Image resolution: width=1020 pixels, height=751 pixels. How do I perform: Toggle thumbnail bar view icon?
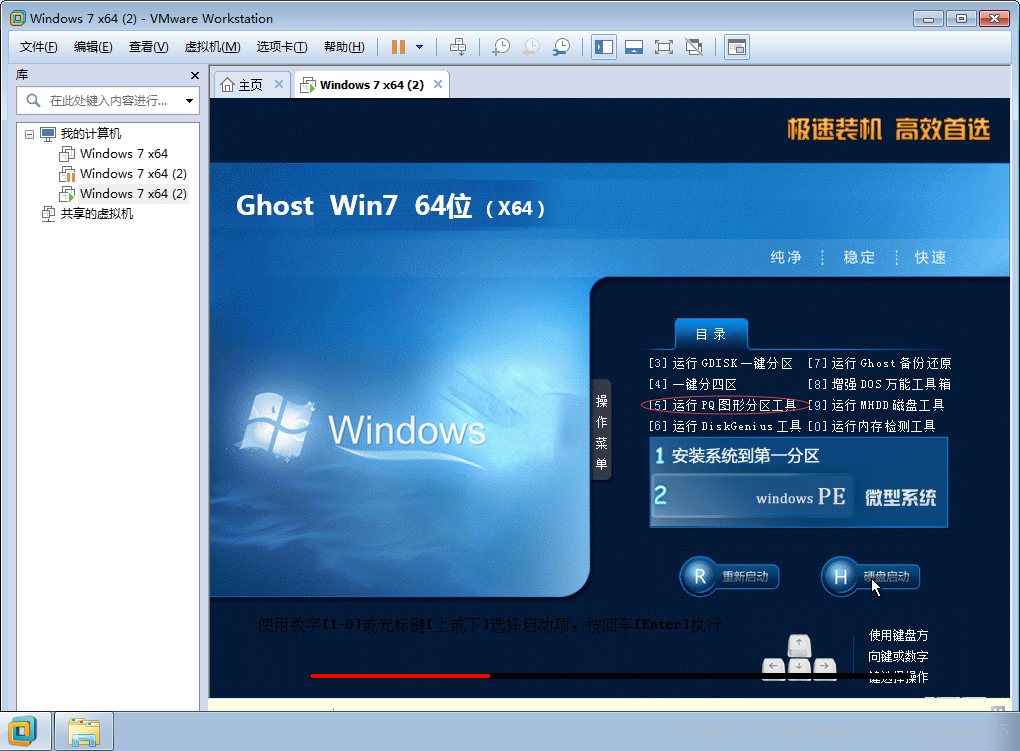click(x=634, y=47)
